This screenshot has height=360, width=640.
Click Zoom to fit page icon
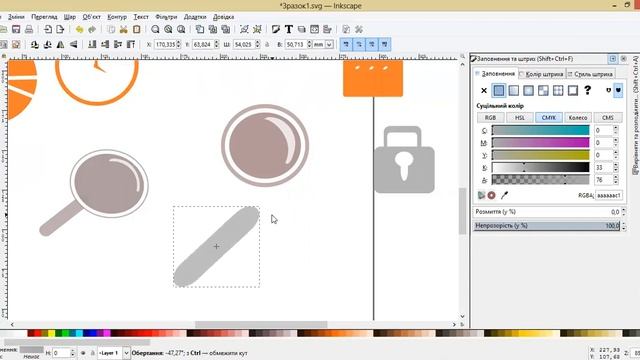(181, 29)
